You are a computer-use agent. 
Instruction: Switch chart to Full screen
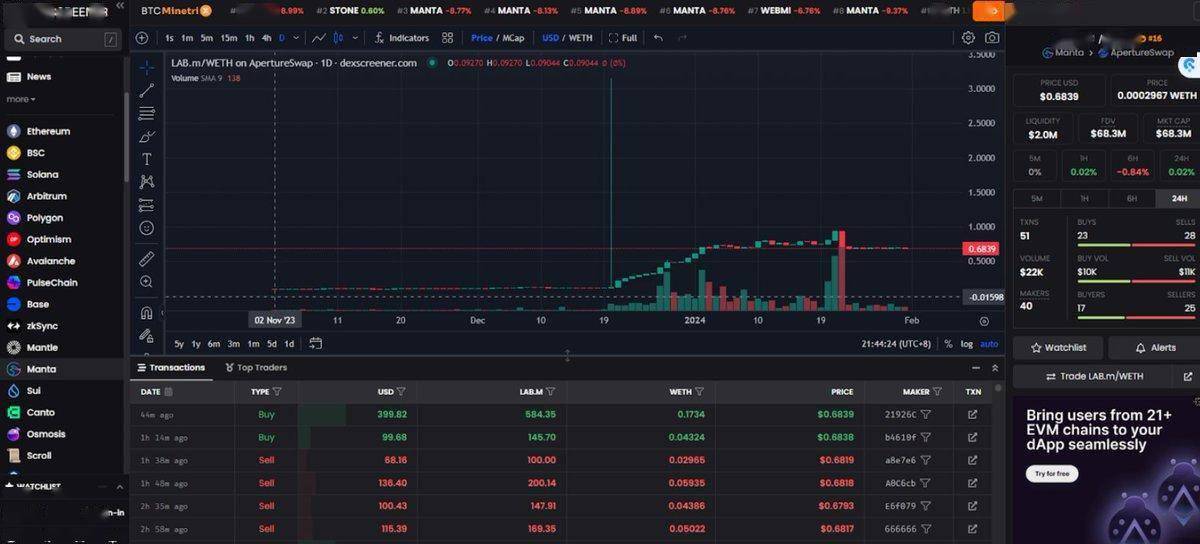(622, 38)
